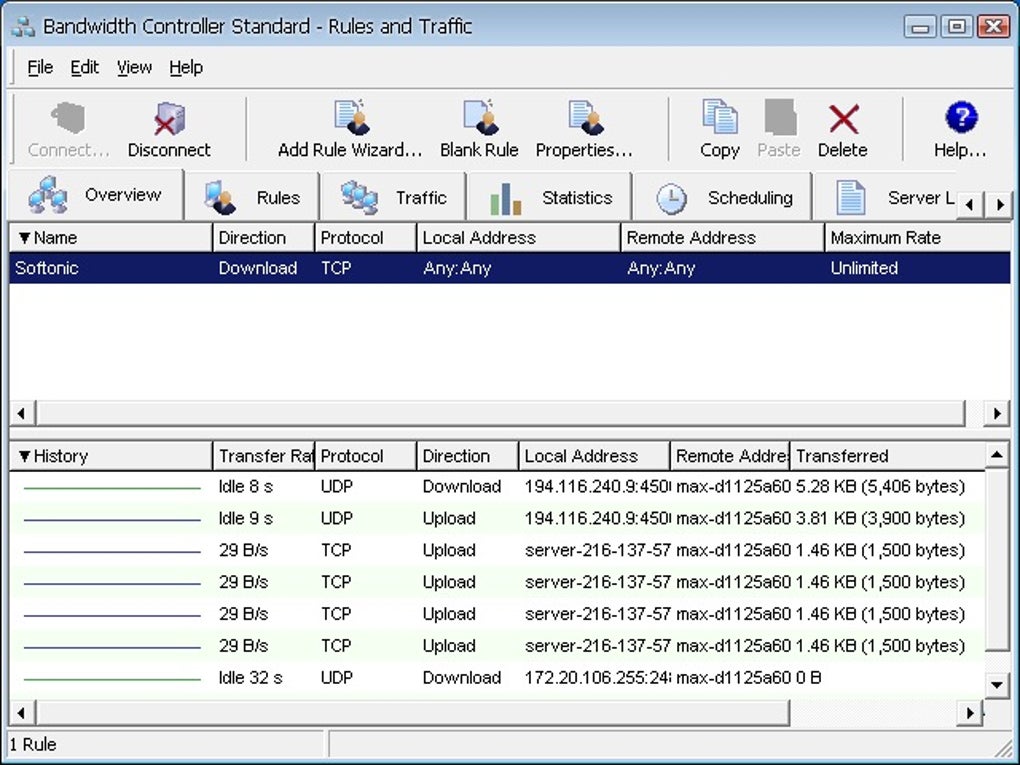1020x765 pixels.
Task: Open the Scheduling tab
Action: point(725,197)
